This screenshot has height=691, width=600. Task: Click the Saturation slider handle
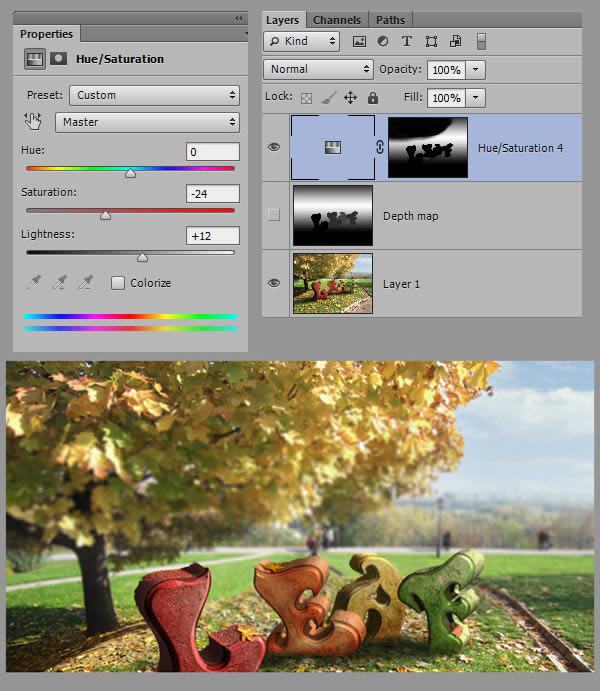105,214
